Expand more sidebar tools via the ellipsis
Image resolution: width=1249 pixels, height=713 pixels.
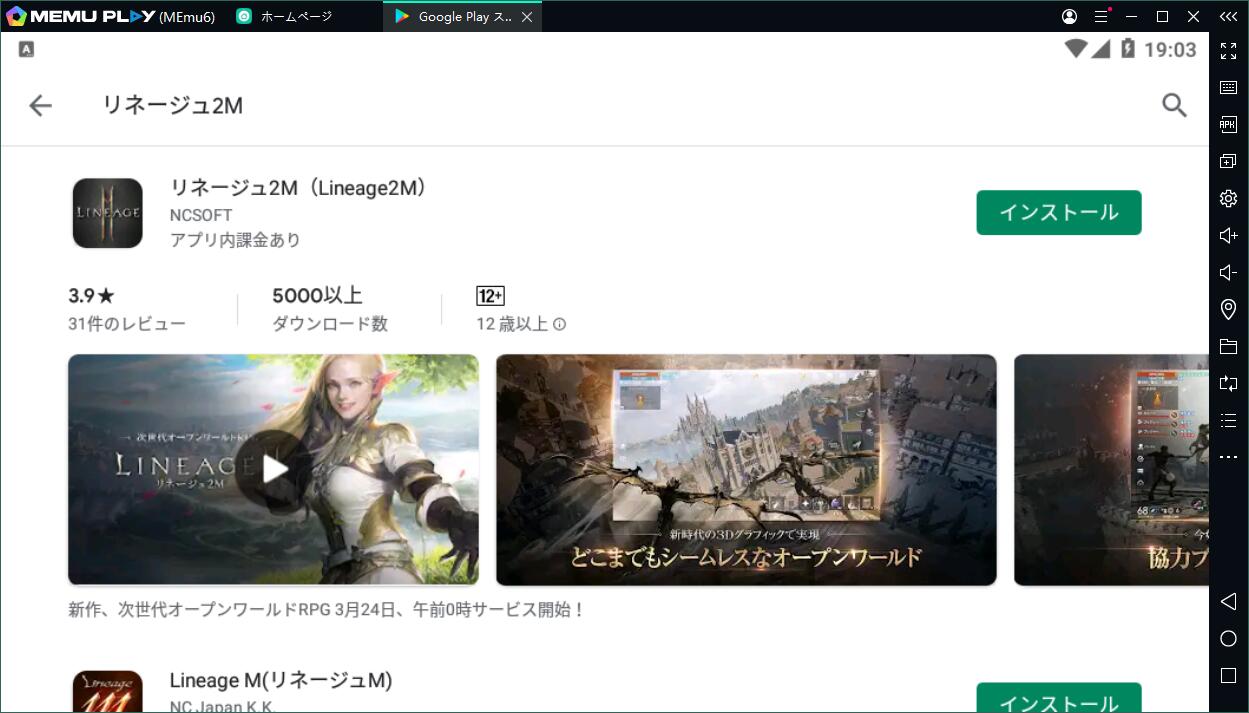[1228, 456]
